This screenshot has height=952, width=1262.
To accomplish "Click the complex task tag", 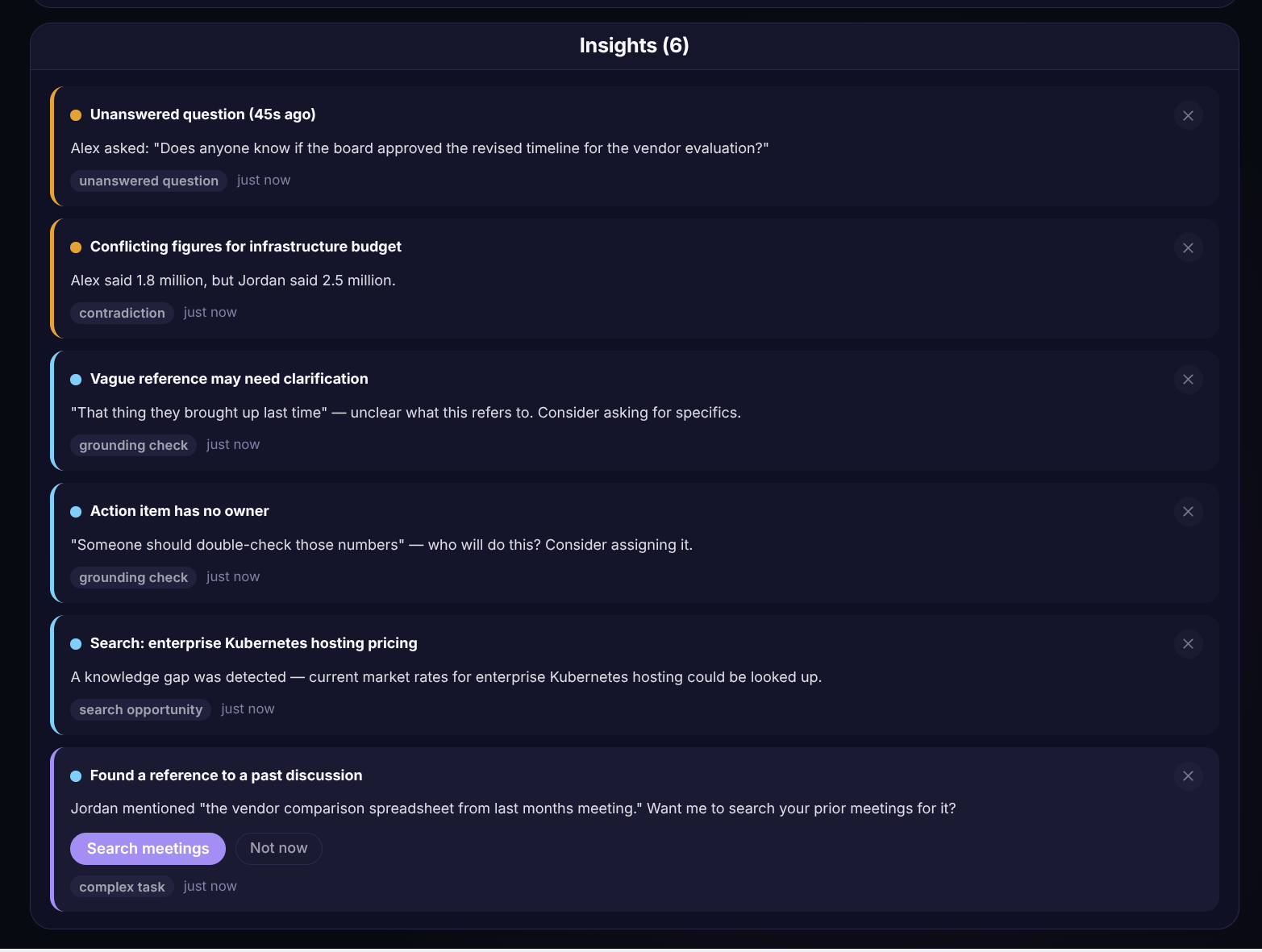I will pyautogui.click(x=122, y=887).
